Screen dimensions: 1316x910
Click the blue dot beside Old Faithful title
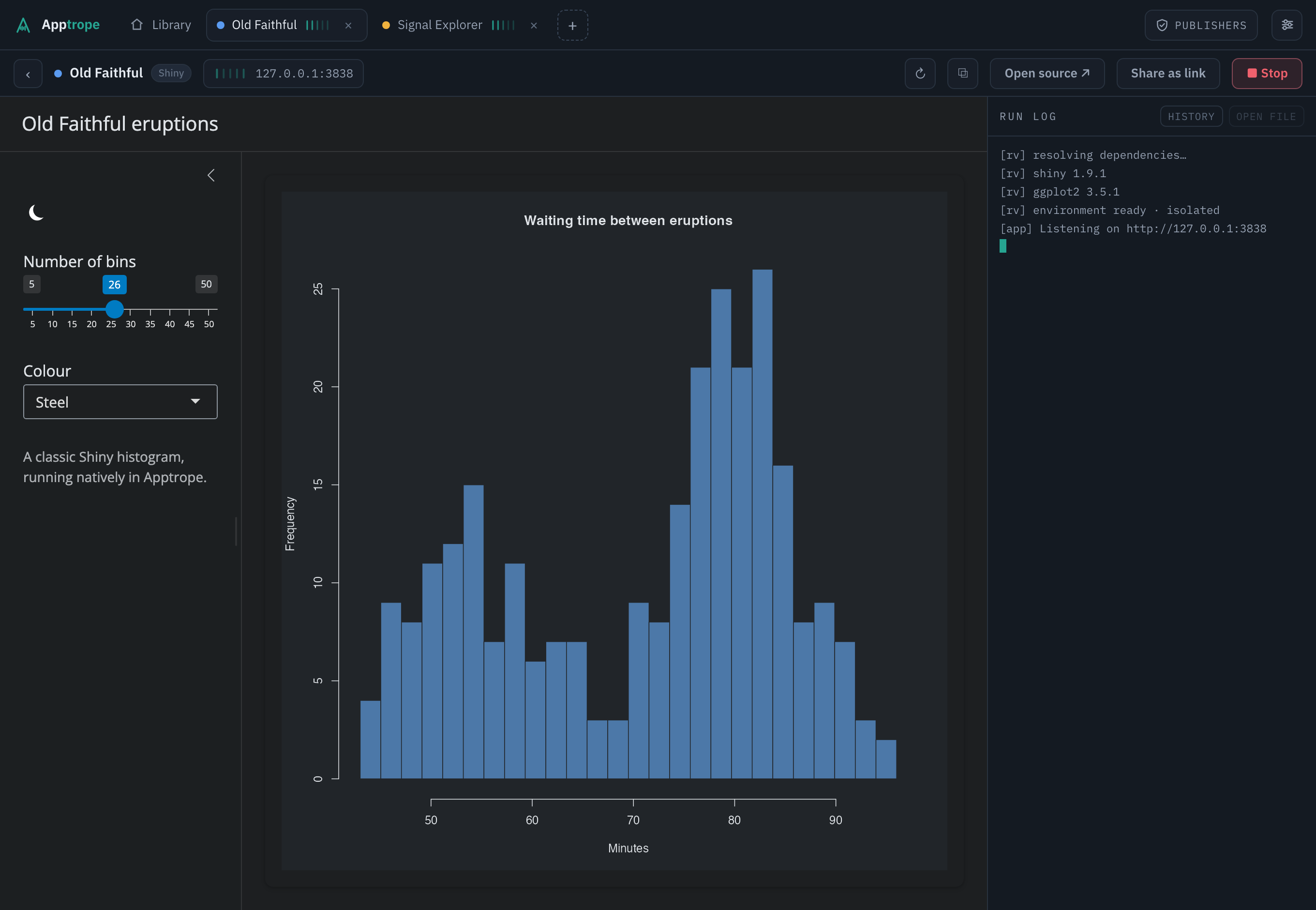click(x=58, y=74)
